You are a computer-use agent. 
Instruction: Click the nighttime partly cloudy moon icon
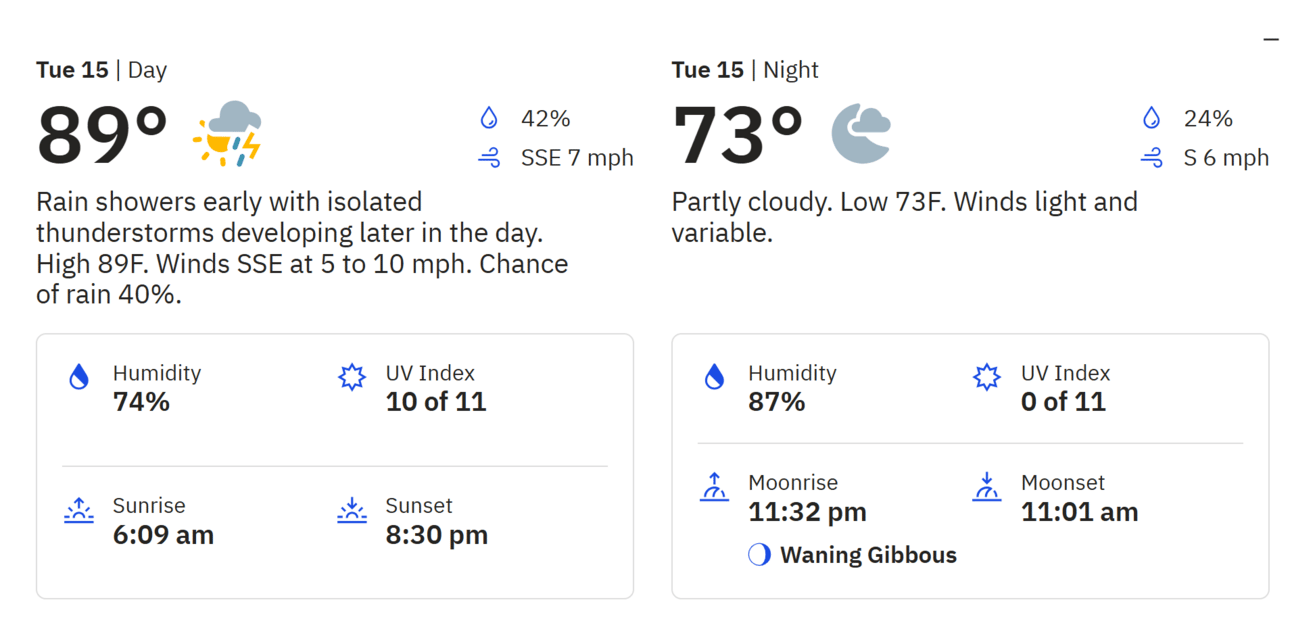[861, 133]
